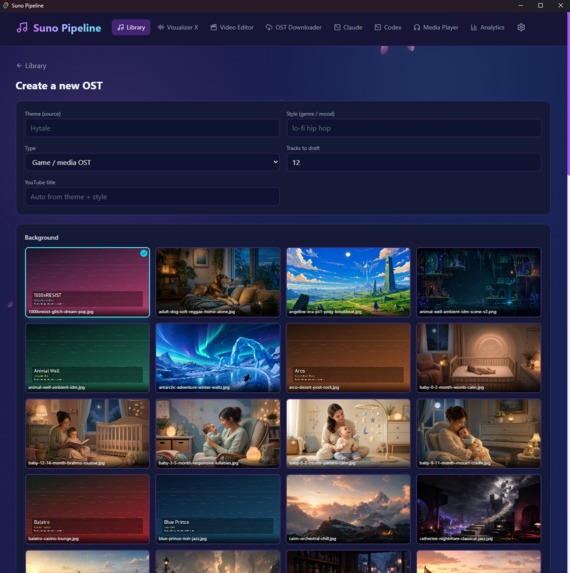Click the vertical scrollbar on right edge
Screen dimensions: 570x573
(568, 95)
